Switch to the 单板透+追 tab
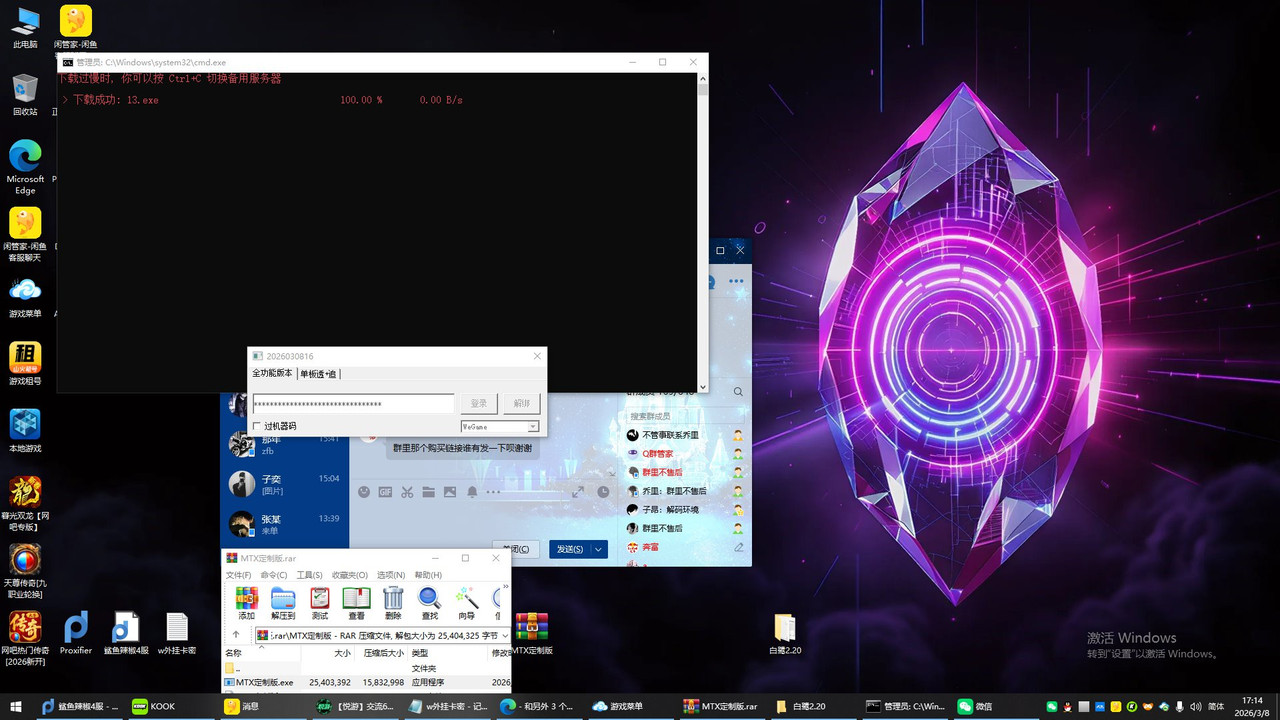1280x720 pixels. 318,373
